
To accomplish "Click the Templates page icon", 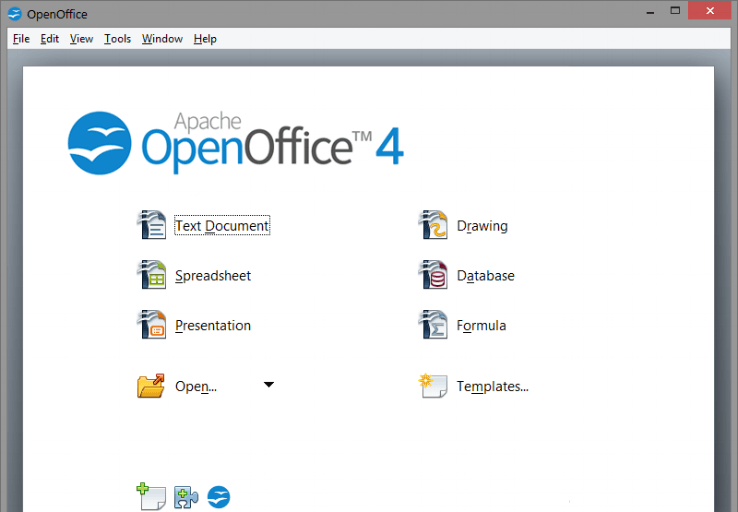I will pos(433,386).
